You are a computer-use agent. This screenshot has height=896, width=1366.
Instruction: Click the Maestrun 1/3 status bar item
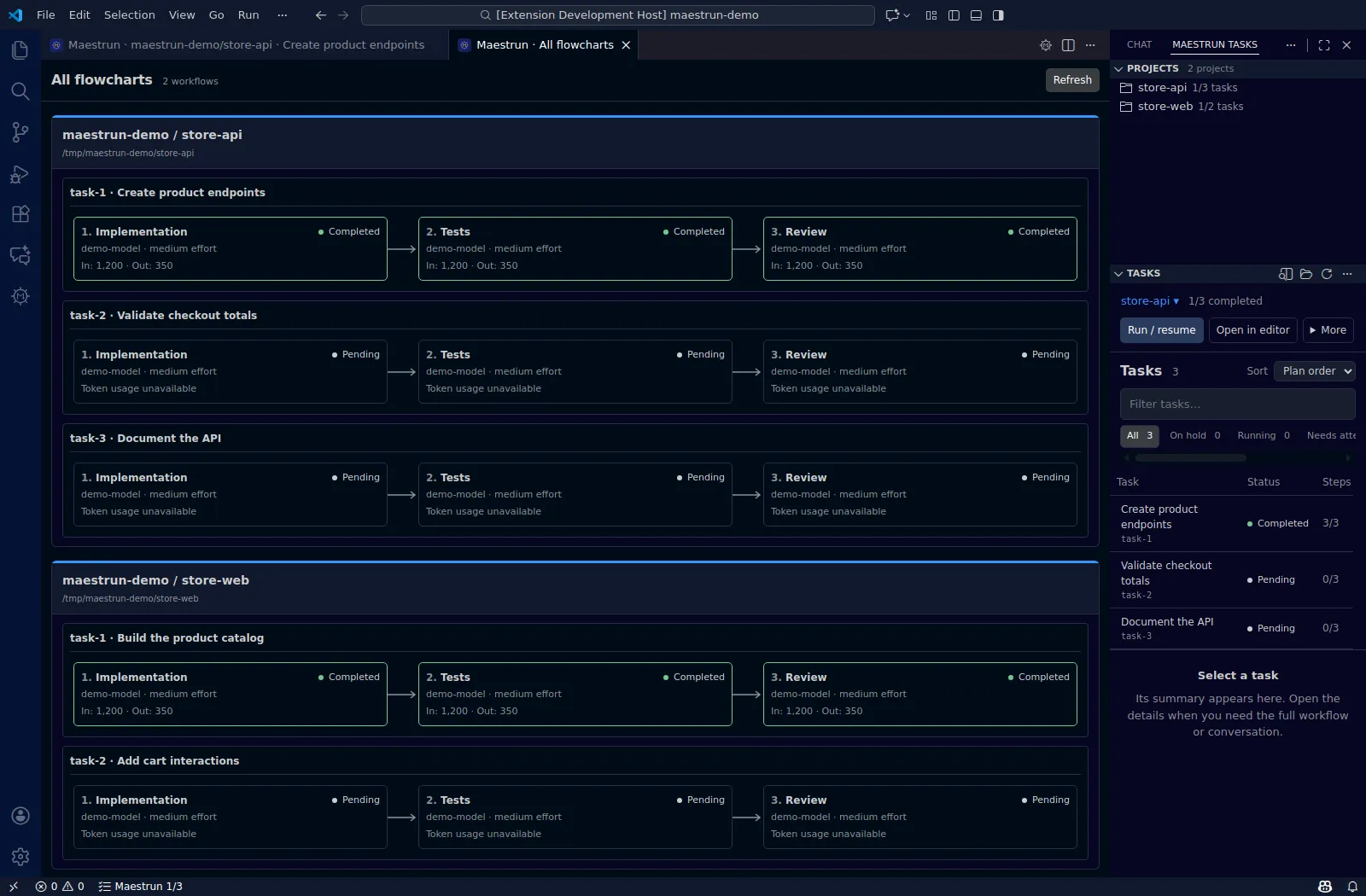141,887
